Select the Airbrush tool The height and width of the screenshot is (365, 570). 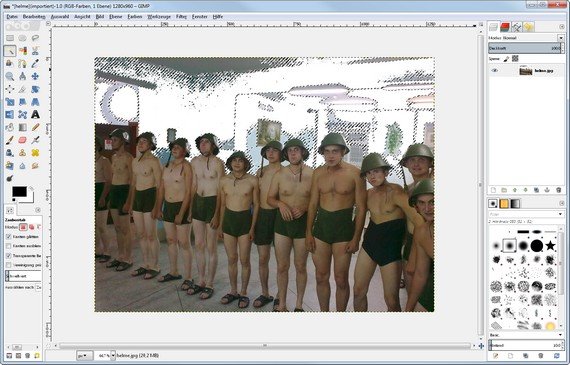[35, 140]
